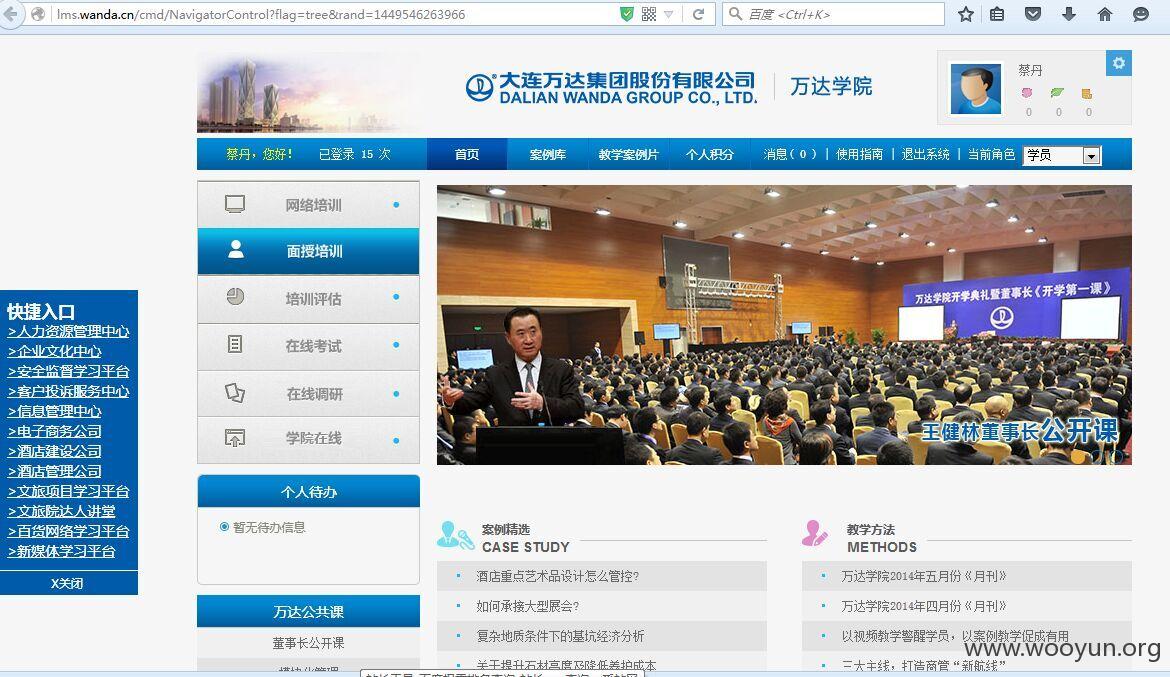Click the document icon beside 在线考试
The width and height of the screenshot is (1170, 677).
click(235, 344)
